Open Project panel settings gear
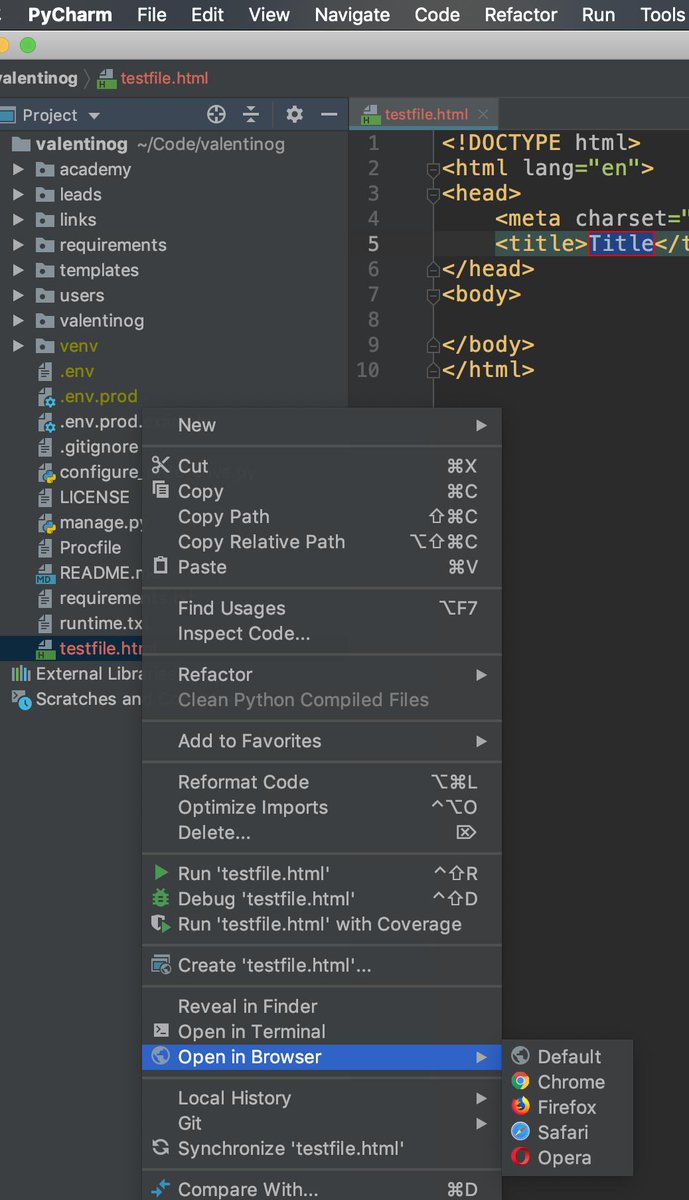This screenshot has height=1200, width=689. (294, 115)
